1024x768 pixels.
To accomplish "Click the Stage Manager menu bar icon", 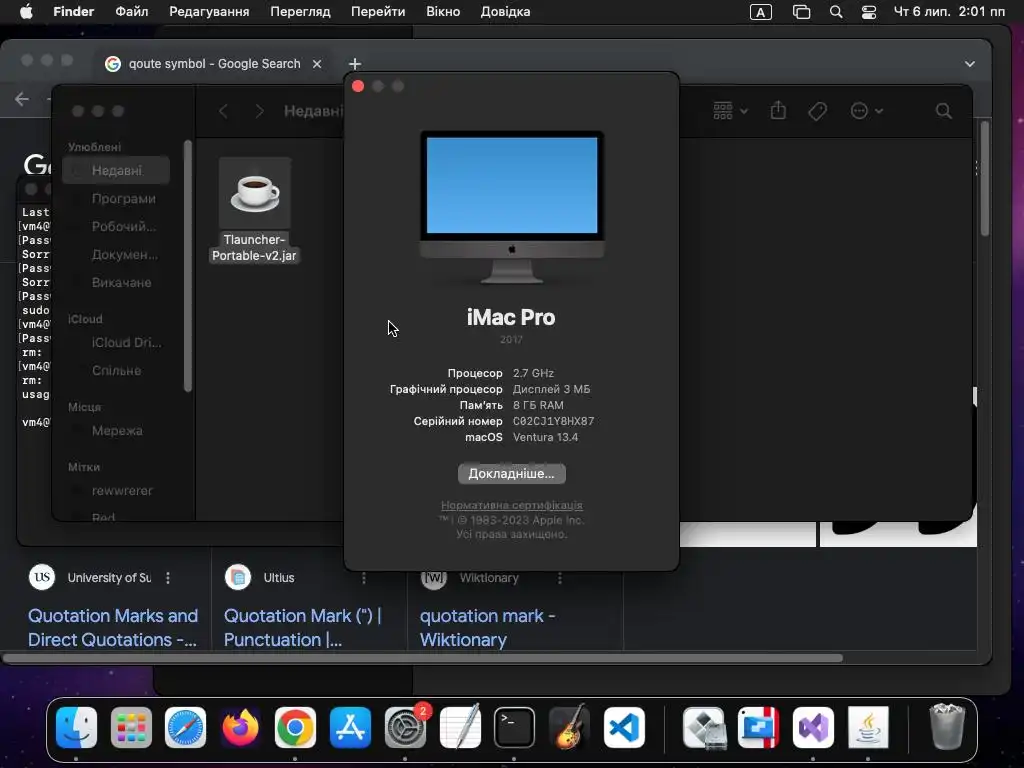I will tap(801, 12).
